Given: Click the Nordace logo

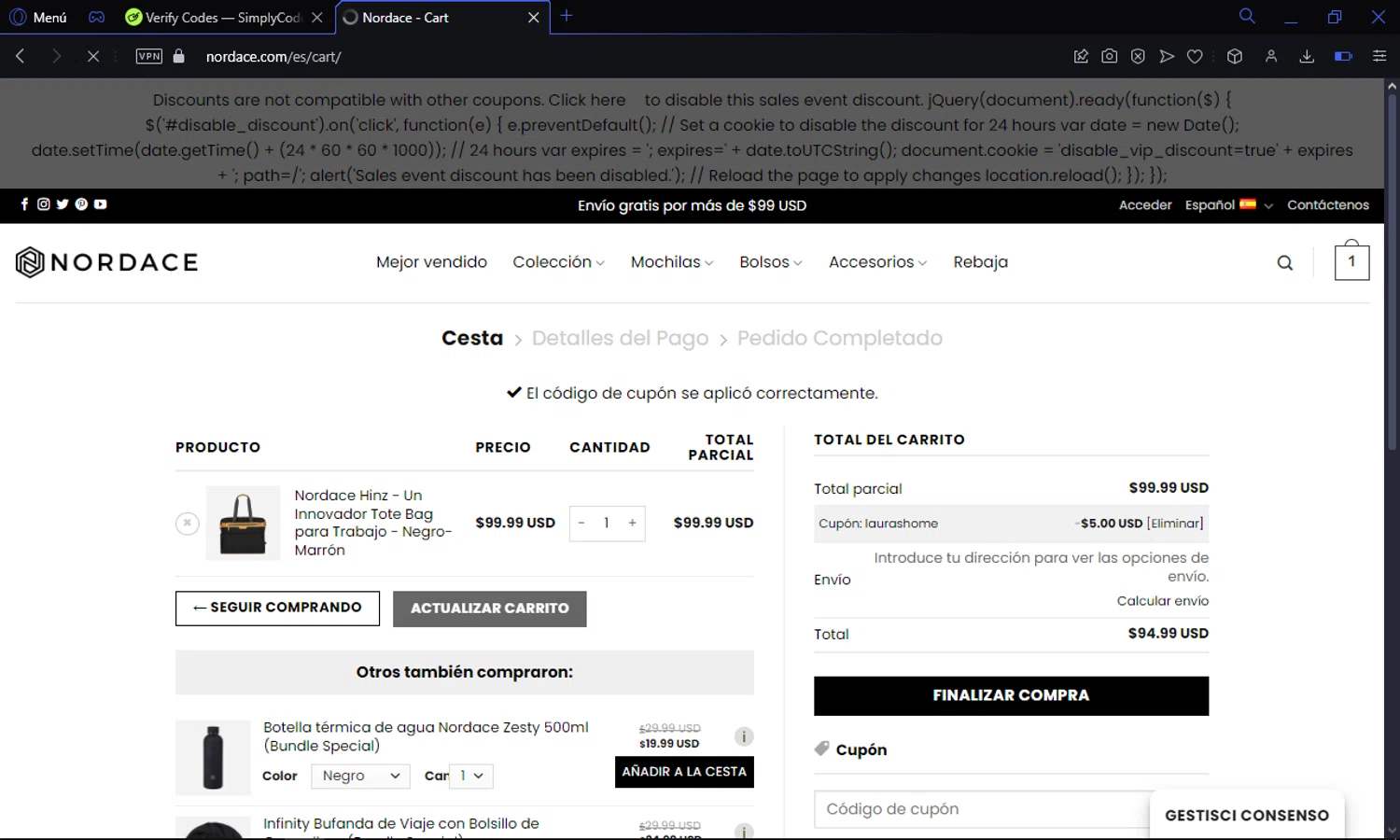Looking at the screenshot, I should pos(106,262).
